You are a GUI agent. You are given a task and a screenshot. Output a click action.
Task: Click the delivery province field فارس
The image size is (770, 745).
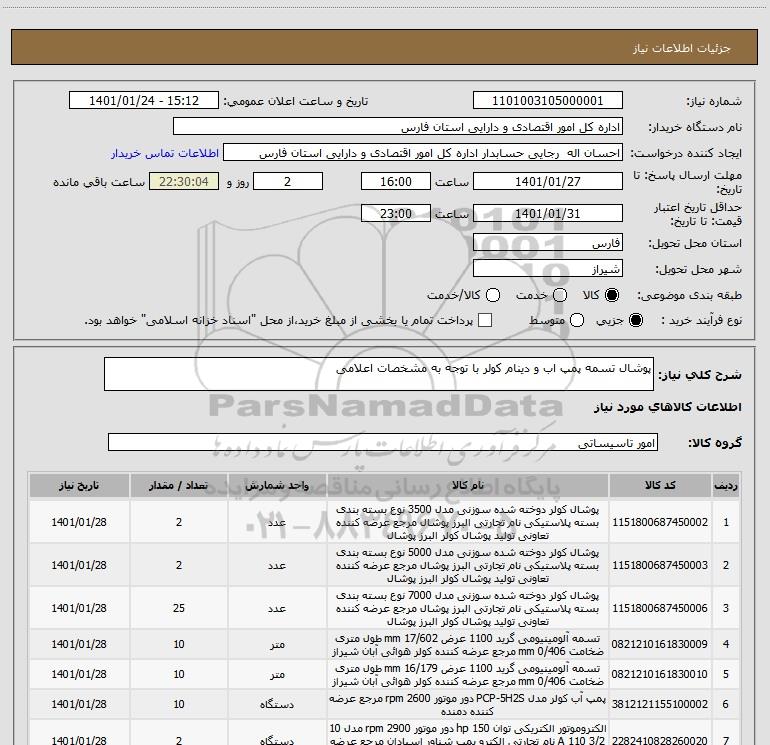pos(548,243)
